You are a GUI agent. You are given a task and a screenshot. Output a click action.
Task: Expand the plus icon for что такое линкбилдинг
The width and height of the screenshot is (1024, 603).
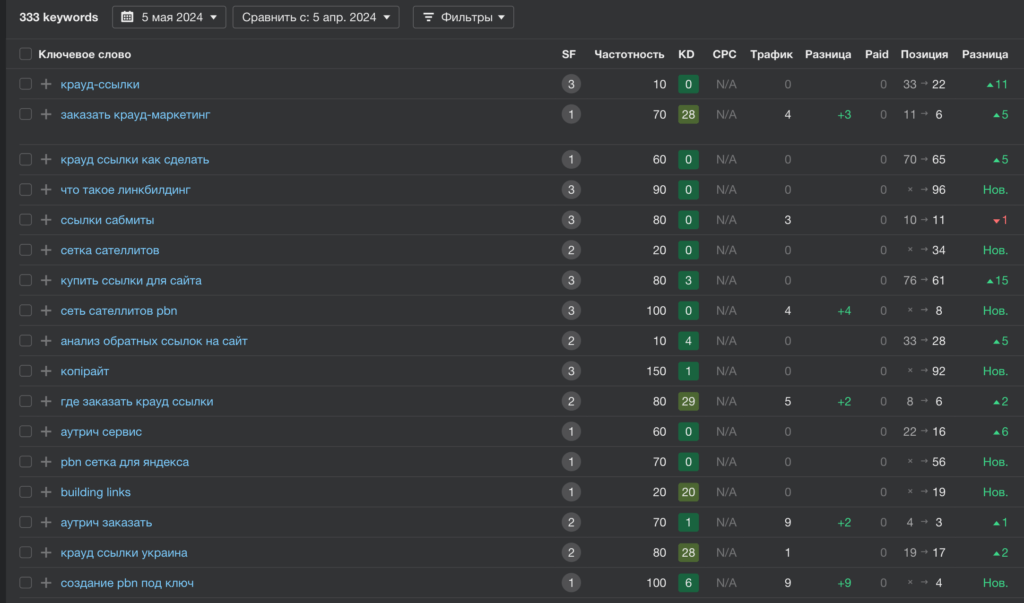tap(45, 190)
